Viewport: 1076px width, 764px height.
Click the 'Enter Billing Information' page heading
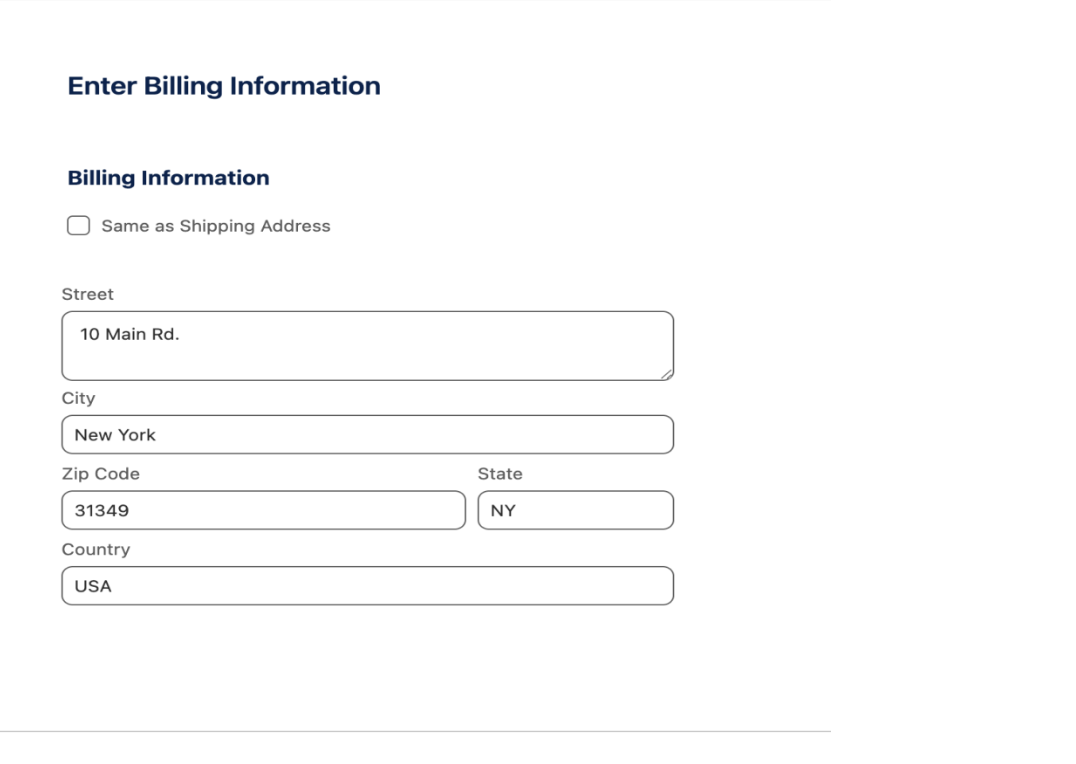tap(224, 86)
